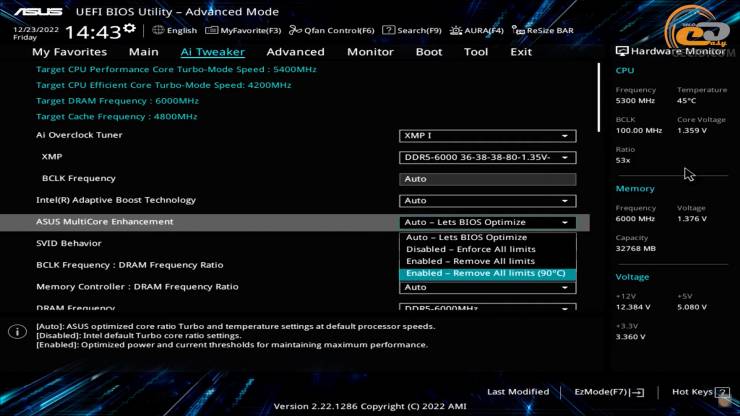Click the Core Voltage 1.359 V value
740x416 pixels.
tap(692, 130)
